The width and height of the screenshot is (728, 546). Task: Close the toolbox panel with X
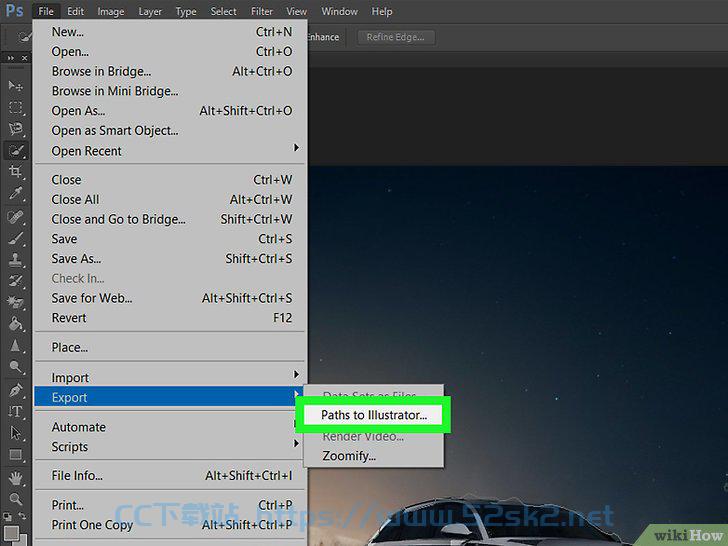(24, 58)
